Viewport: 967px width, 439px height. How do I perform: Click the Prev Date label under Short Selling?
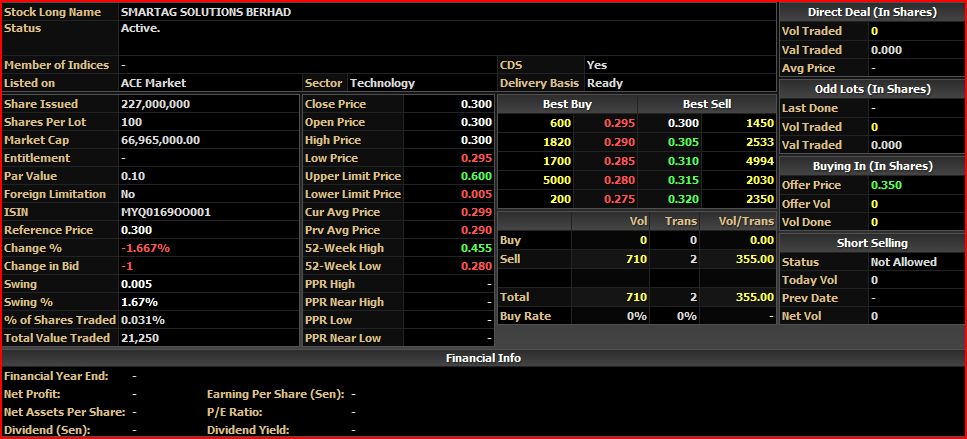pyautogui.click(x=810, y=298)
